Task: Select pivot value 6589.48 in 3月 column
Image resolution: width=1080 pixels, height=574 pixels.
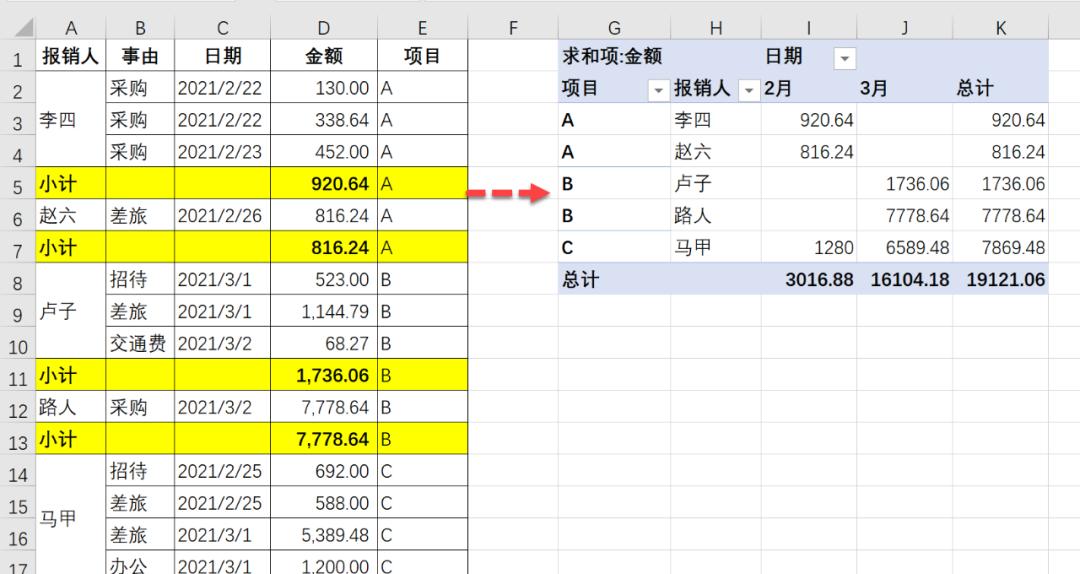Action: (x=905, y=247)
